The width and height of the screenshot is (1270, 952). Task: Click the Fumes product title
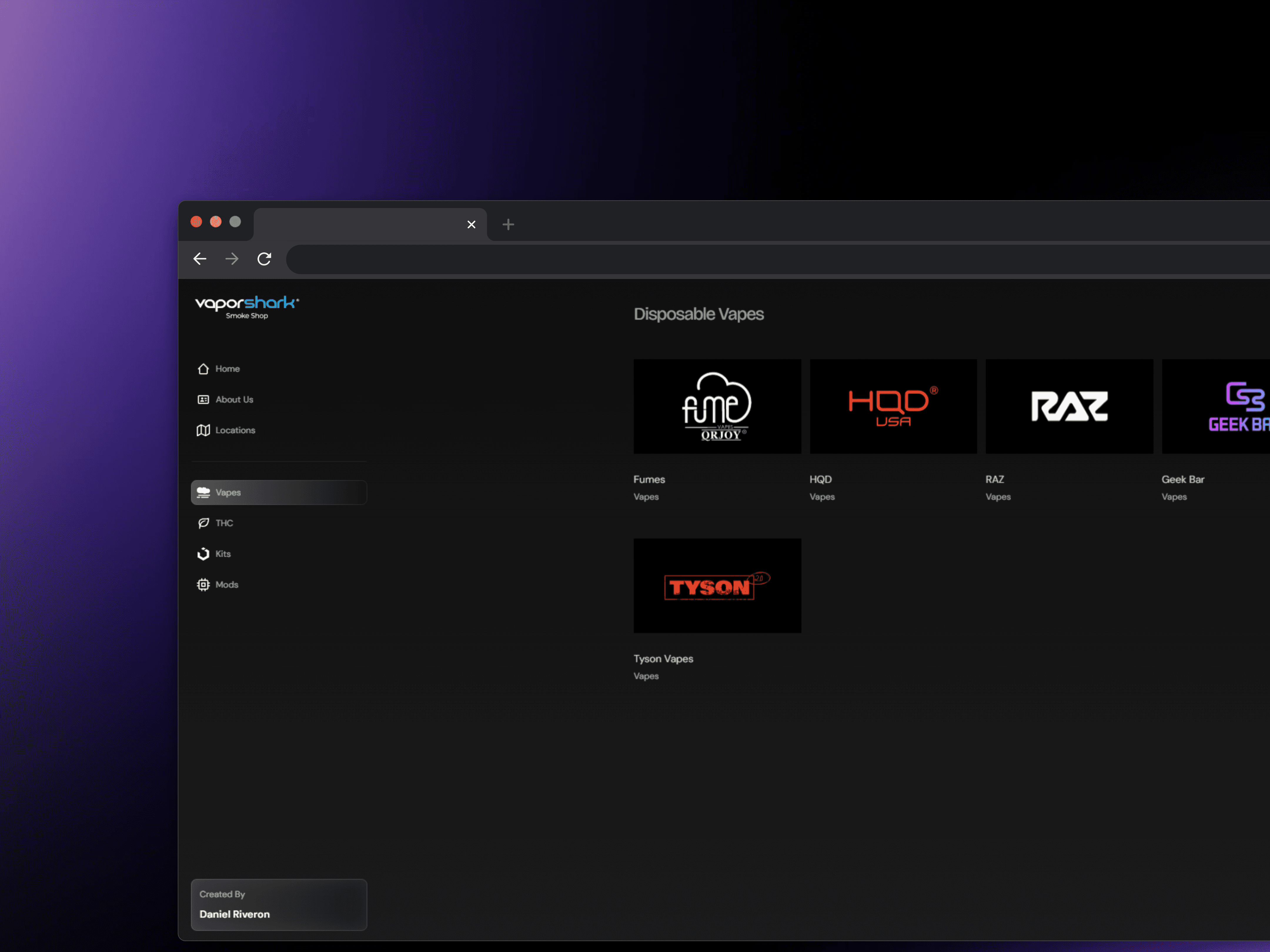649,479
